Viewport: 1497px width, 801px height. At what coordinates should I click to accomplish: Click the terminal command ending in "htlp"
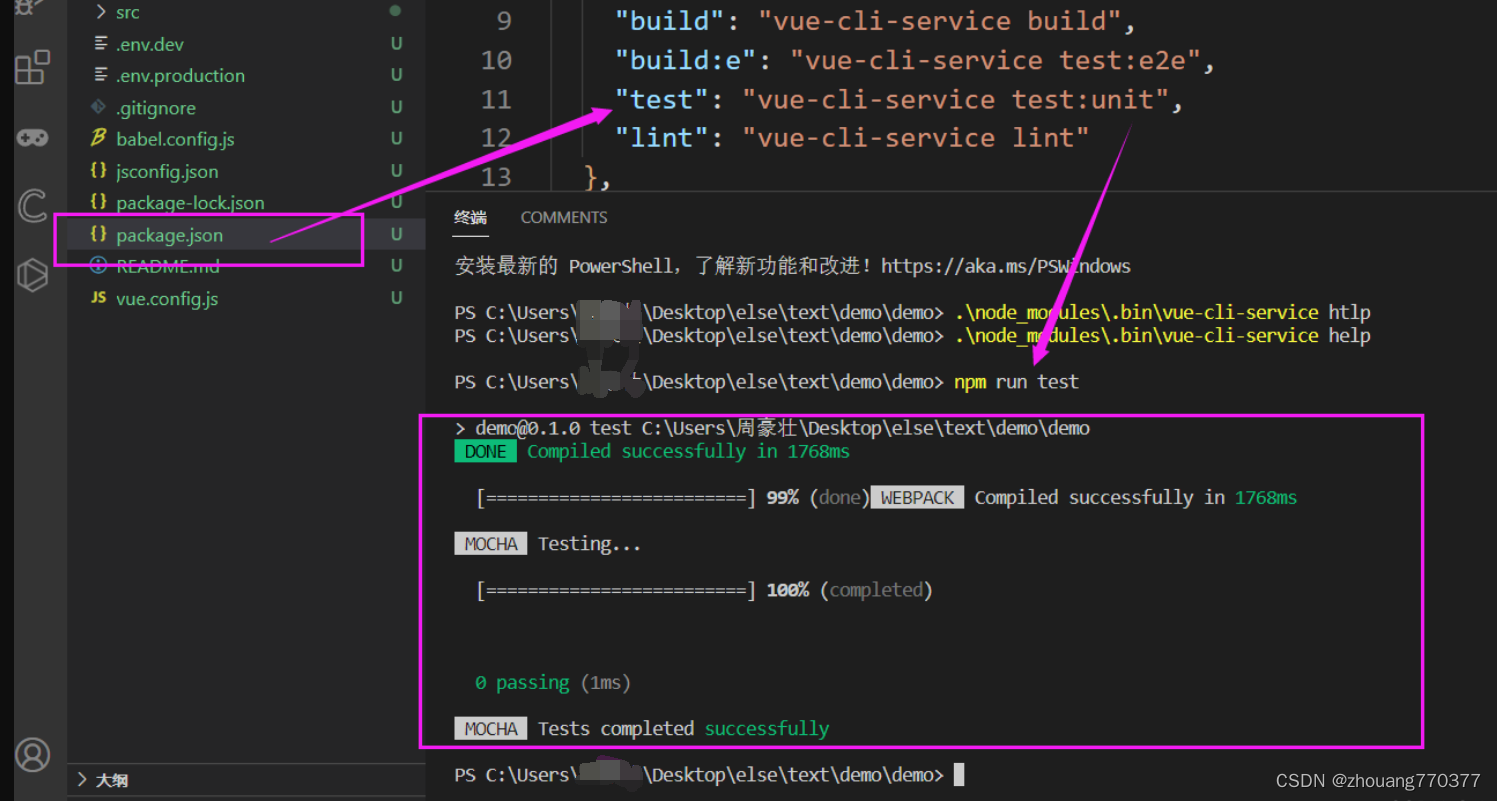pos(1162,313)
